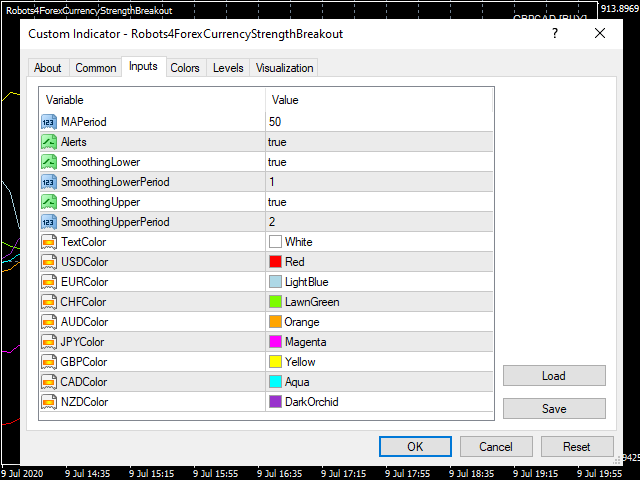
Task: Toggle the SmoothingLower true value
Action: [277, 162]
